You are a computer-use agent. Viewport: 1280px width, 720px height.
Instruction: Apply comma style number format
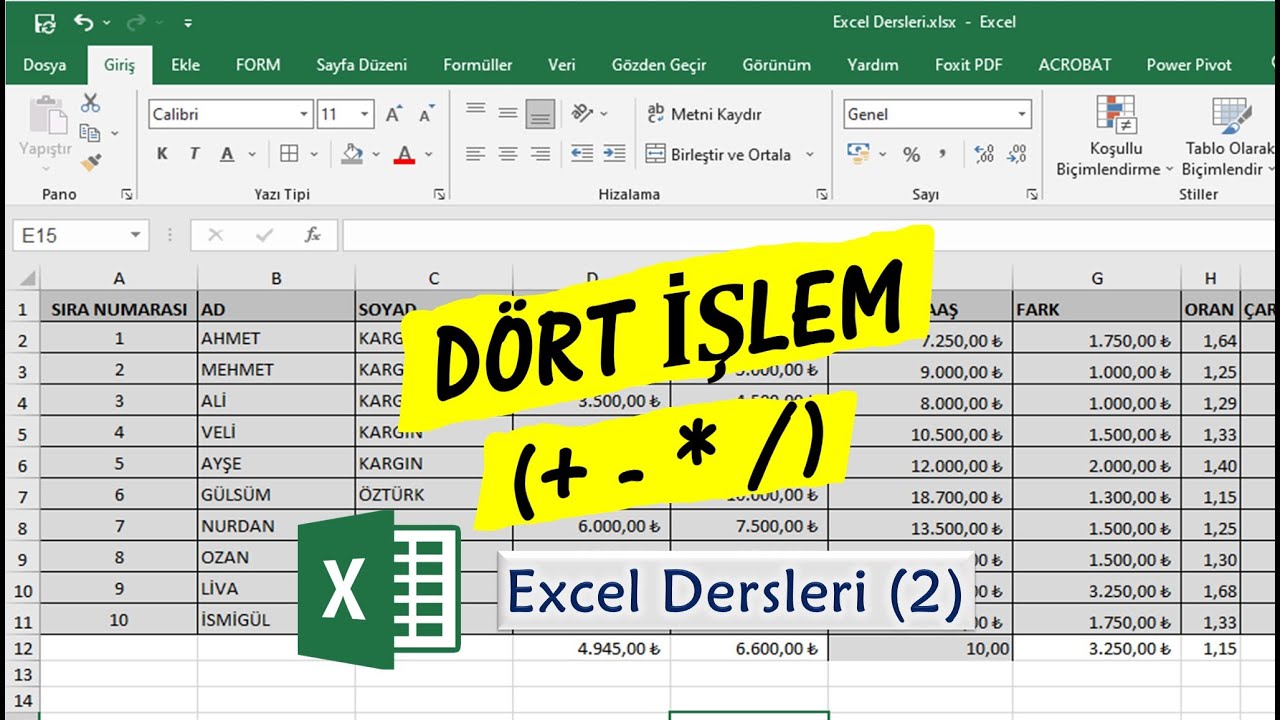pyautogui.click(x=942, y=154)
